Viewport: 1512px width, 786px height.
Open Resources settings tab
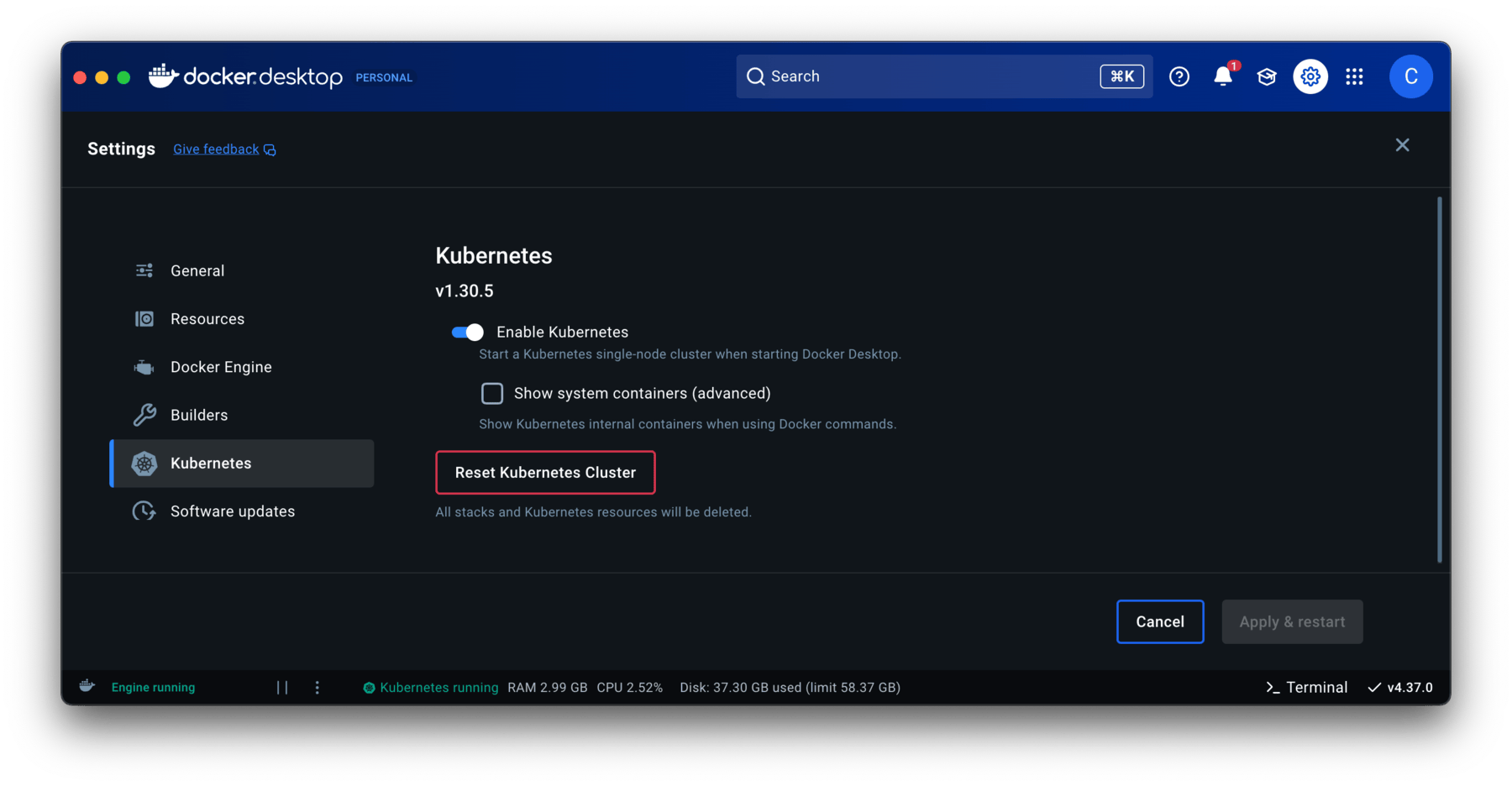tap(242, 319)
